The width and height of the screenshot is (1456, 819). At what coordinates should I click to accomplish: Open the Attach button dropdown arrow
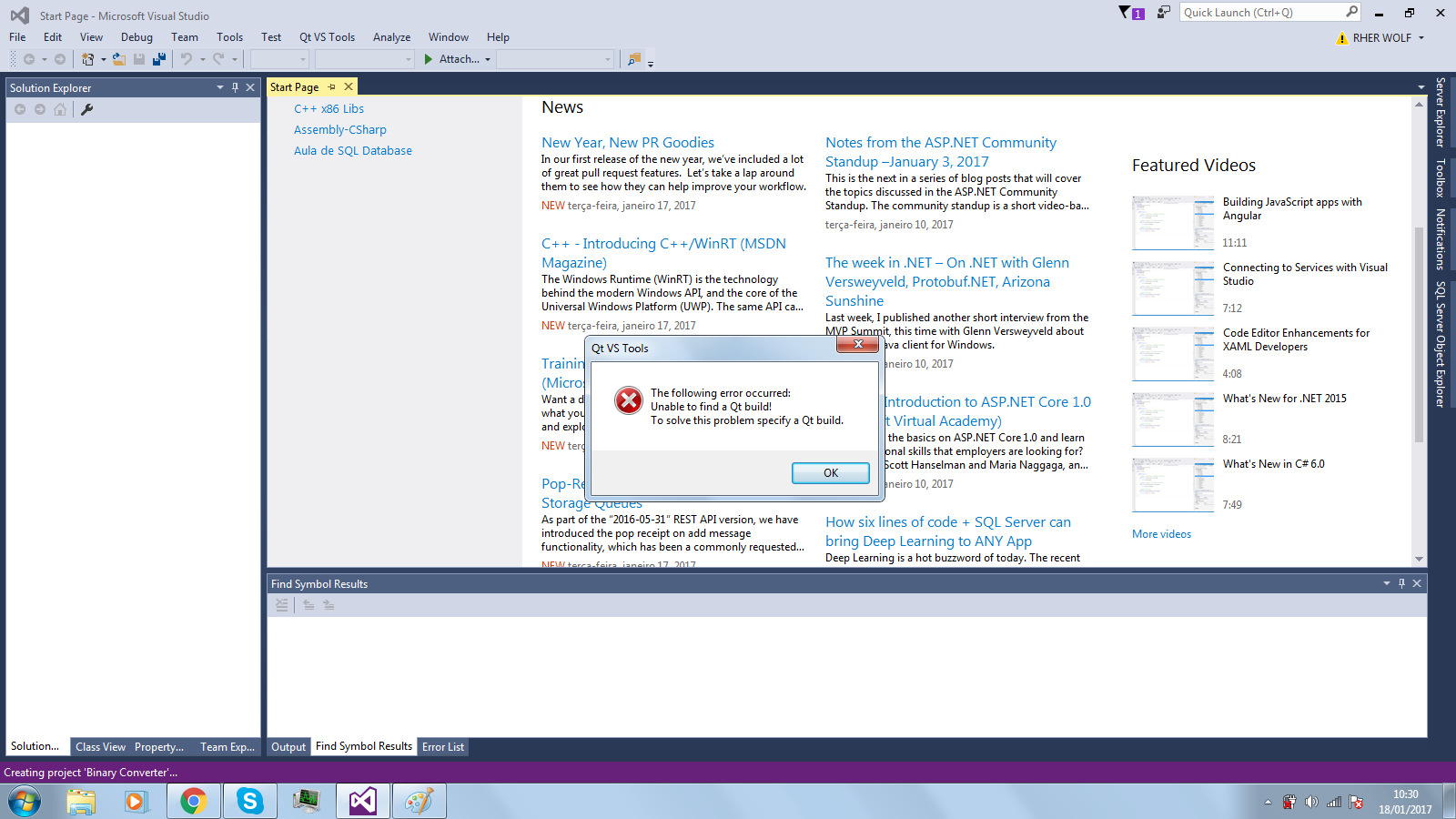pyautogui.click(x=488, y=60)
